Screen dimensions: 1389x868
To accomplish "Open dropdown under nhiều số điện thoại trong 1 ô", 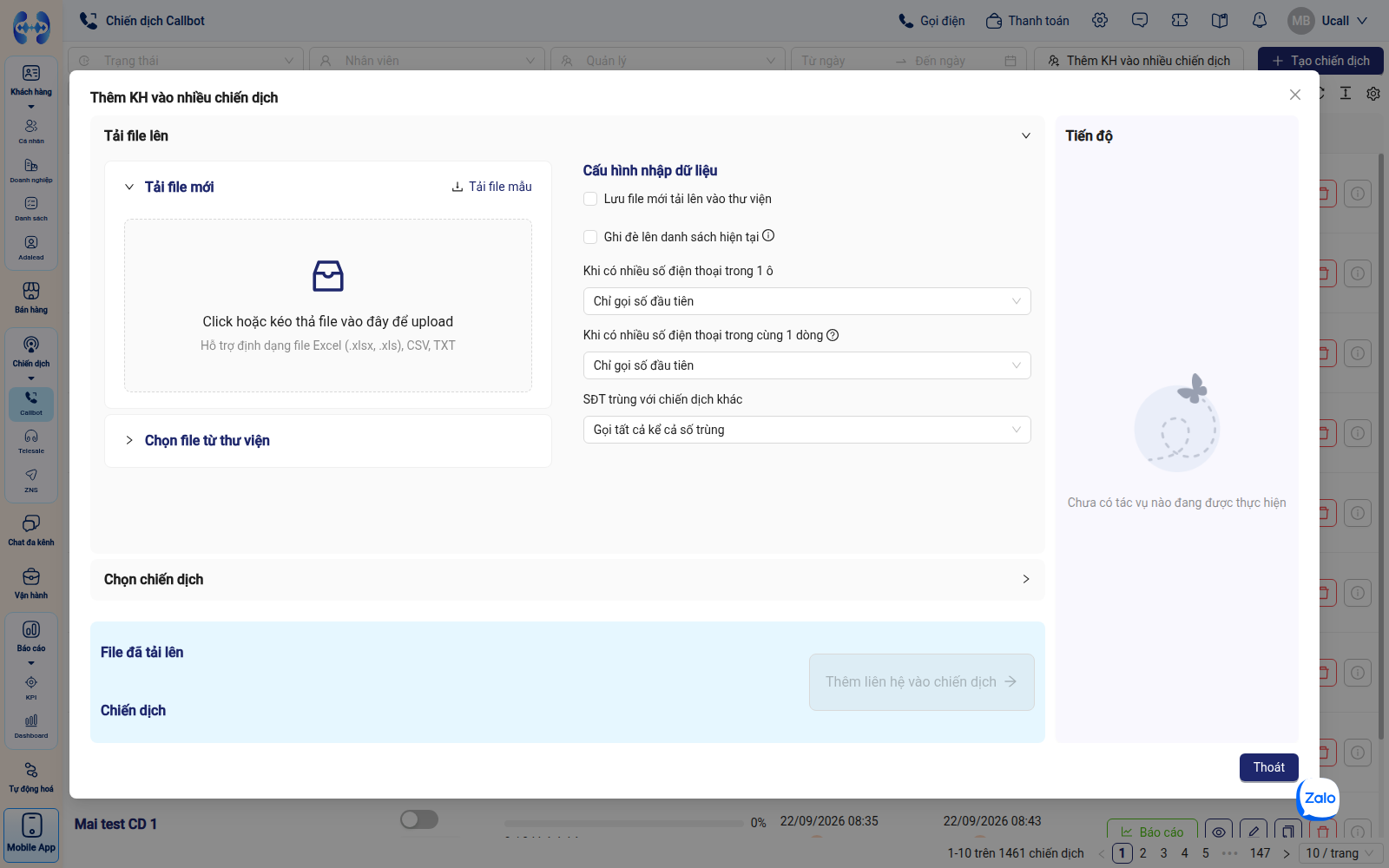I will click(x=806, y=301).
